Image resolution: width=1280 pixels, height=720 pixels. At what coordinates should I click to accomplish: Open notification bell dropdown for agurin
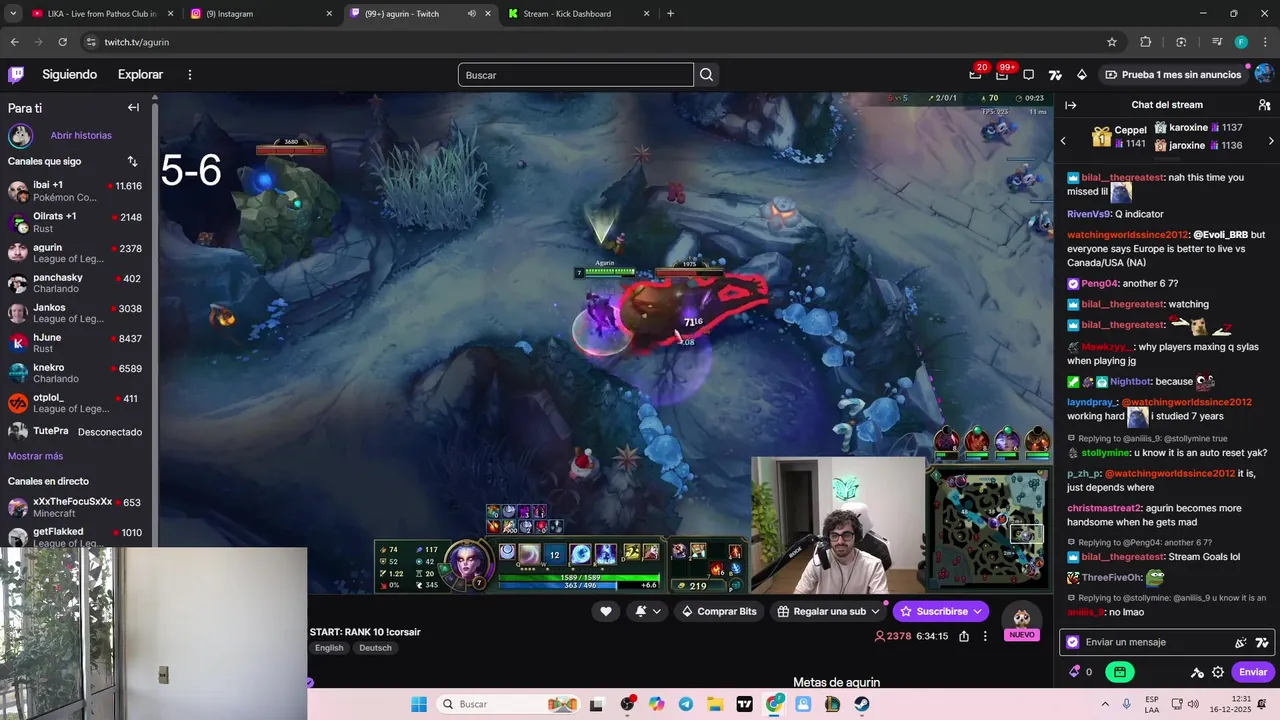click(647, 611)
